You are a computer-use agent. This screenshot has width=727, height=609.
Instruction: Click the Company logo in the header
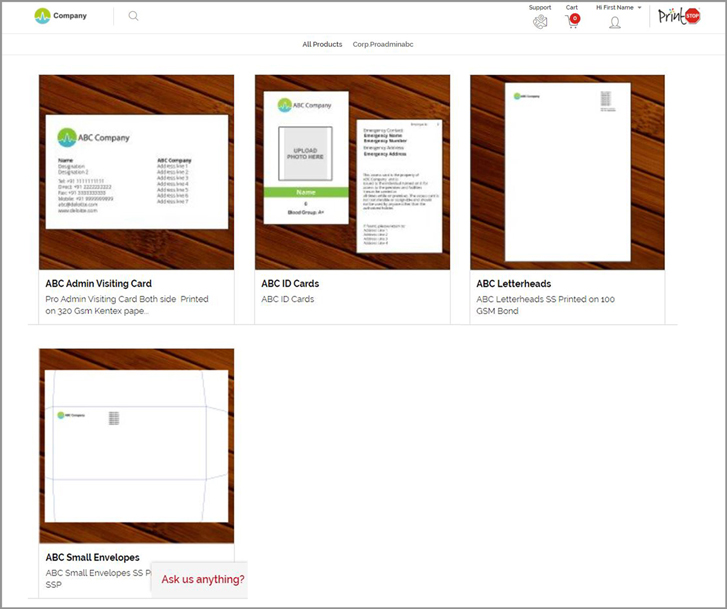(x=60, y=16)
